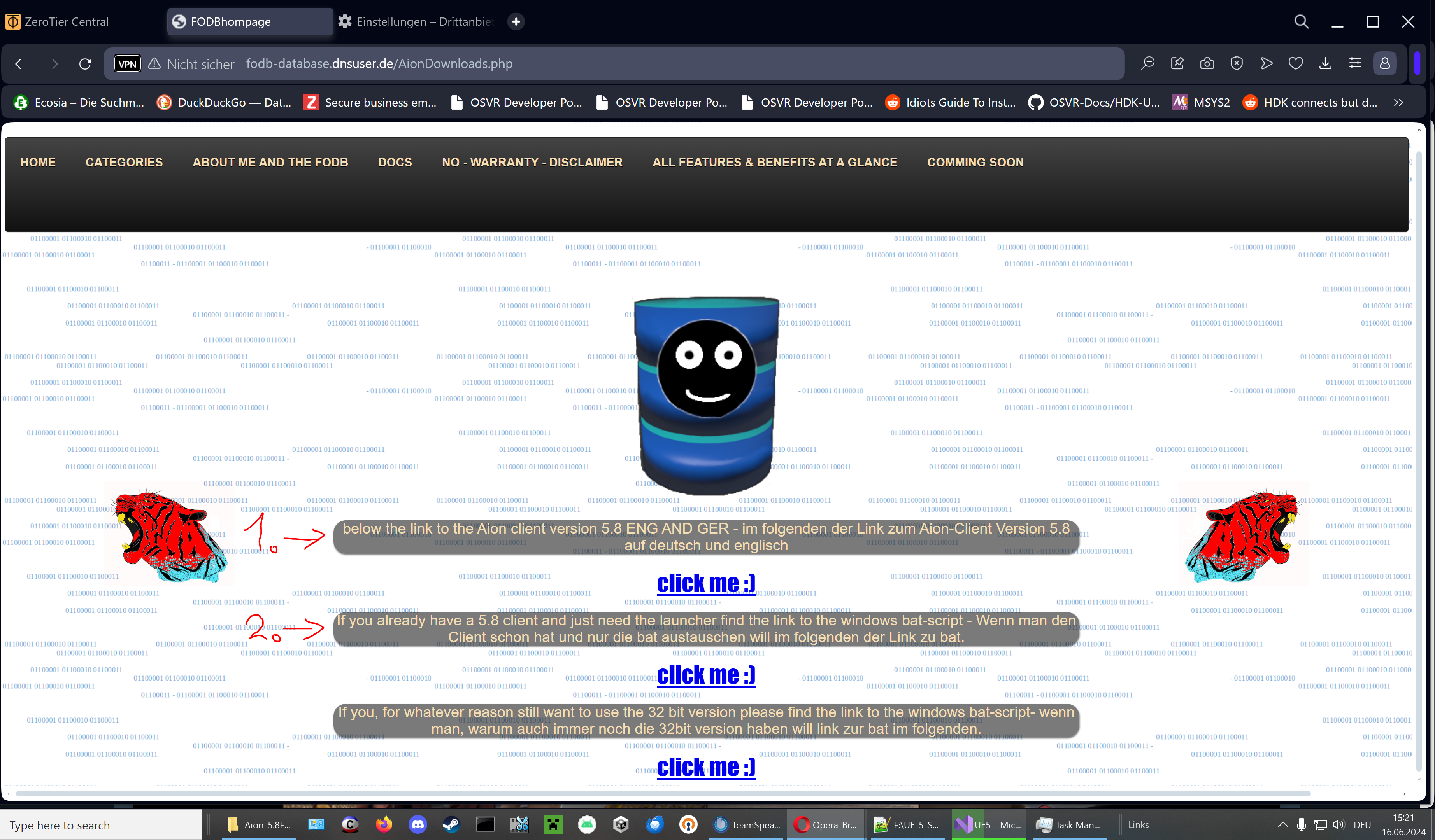Image resolution: width=1435 pixels, height=840 pixels.
Task: Toggle the VPN badge in address bar
Action: pos(127,64)
